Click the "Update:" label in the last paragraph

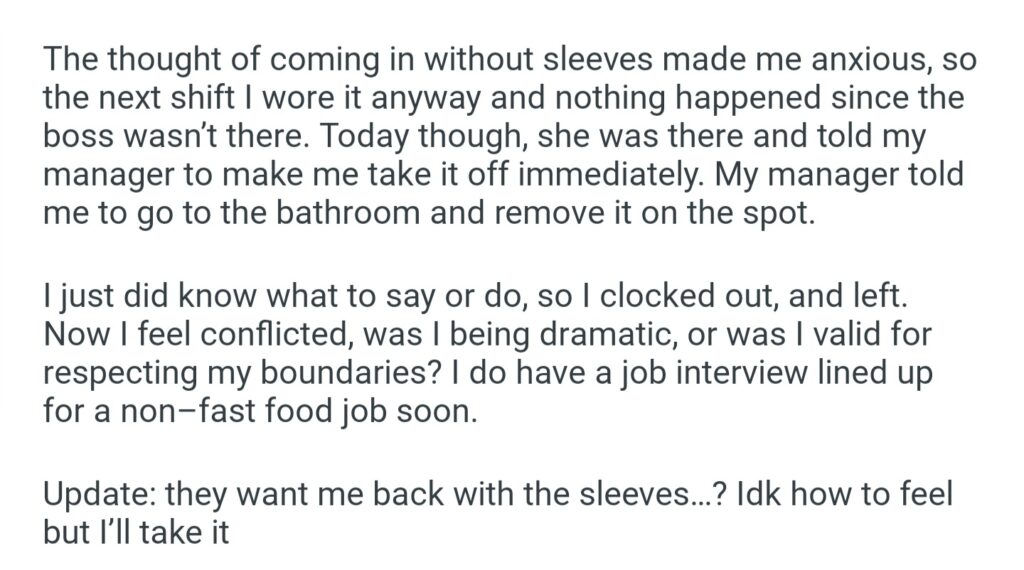[x=98, y=494]
